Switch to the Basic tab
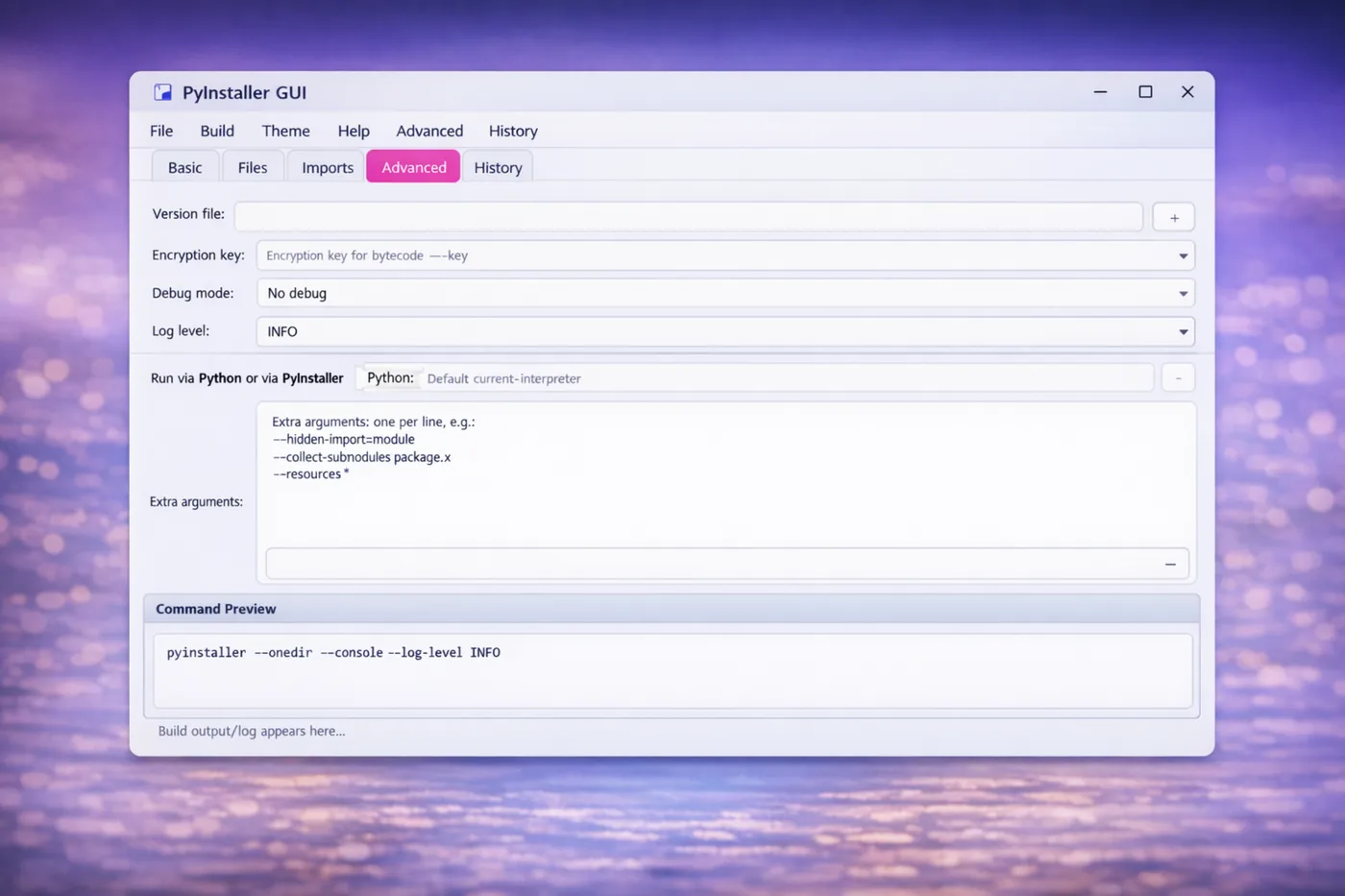The height and width of the screenshot is (896, 1345). click(184, 166)
